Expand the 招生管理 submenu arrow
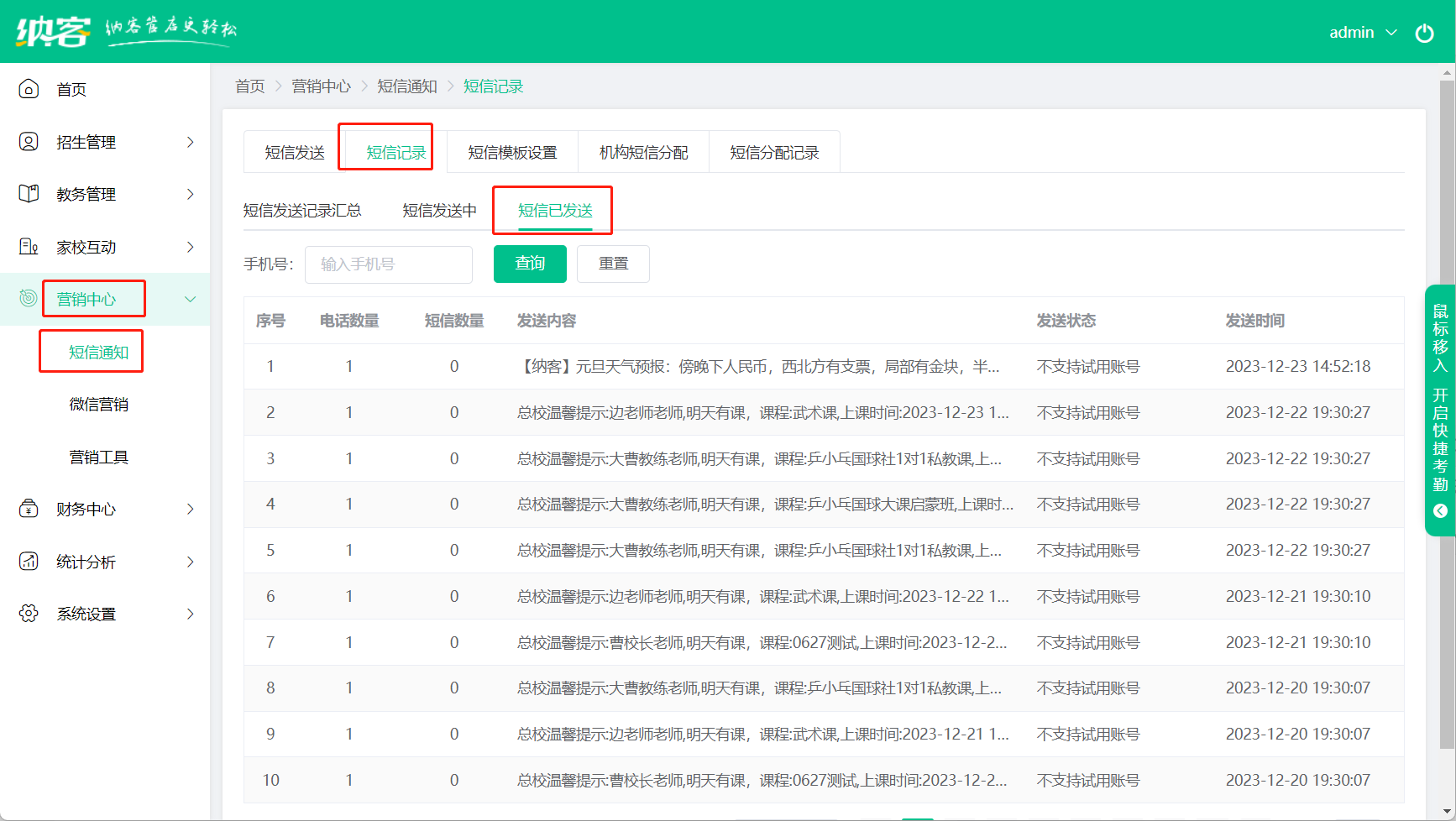The image size is (1456, 821). point(191,142)
